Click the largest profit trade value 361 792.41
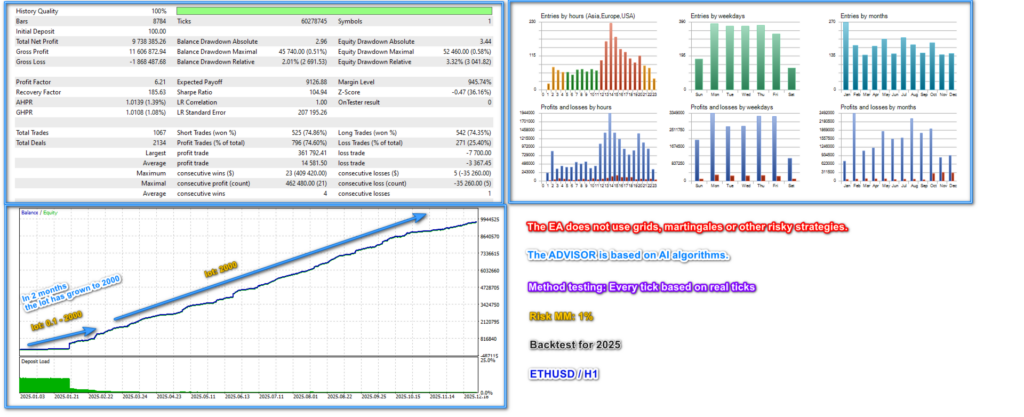The width and height of the screenshot is (1024, 417). pos(313,153)
